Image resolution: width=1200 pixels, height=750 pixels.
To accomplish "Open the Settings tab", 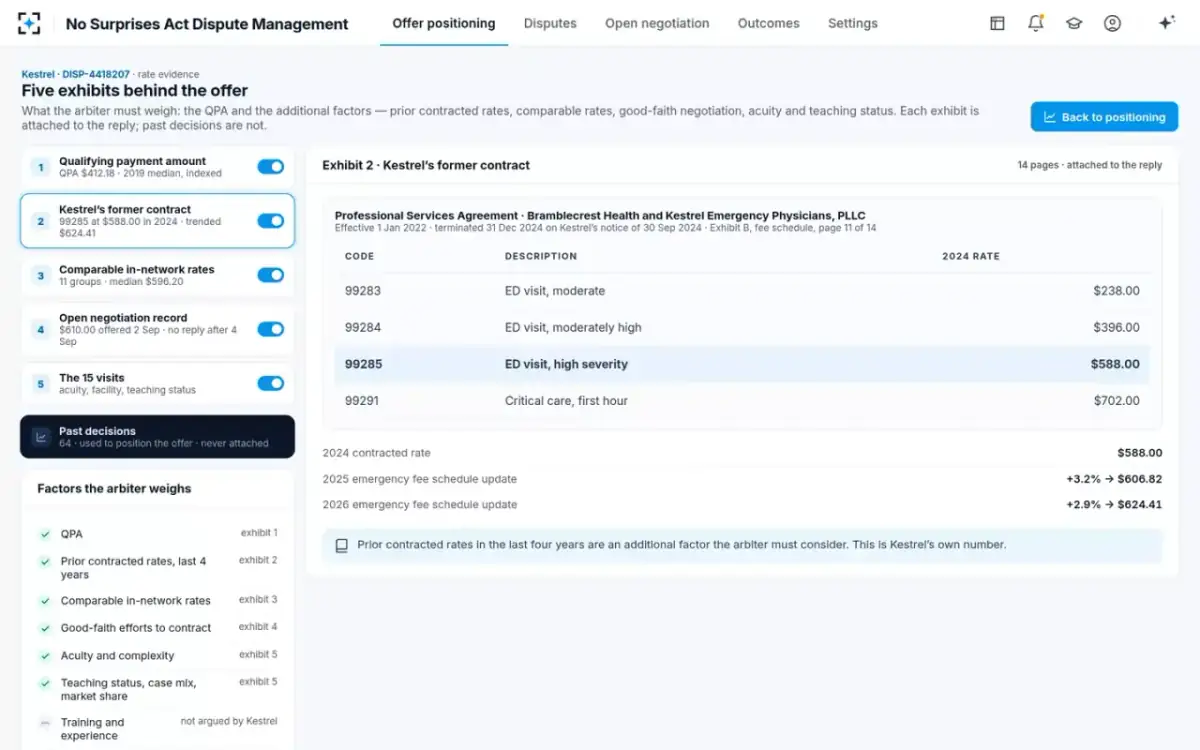I will [x=853, y=23].
